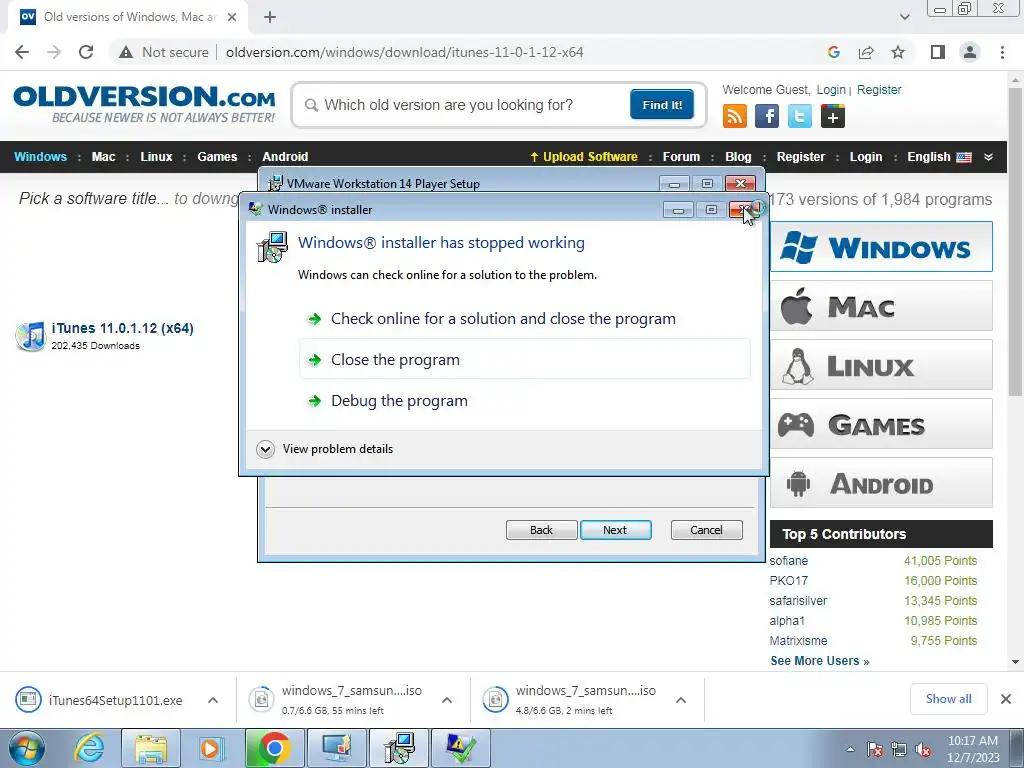This screenshot has width=1024, height=768.
Task: Open the Register link next to Welcome Guest
Action: click(x=879, y=90)
